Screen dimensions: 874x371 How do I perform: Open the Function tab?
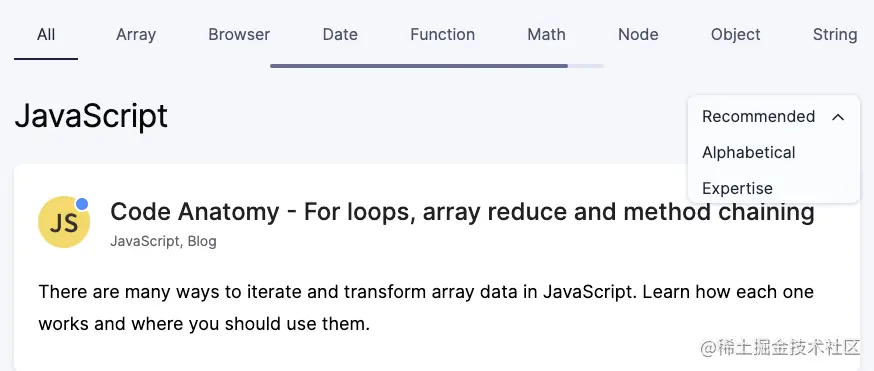443,35
